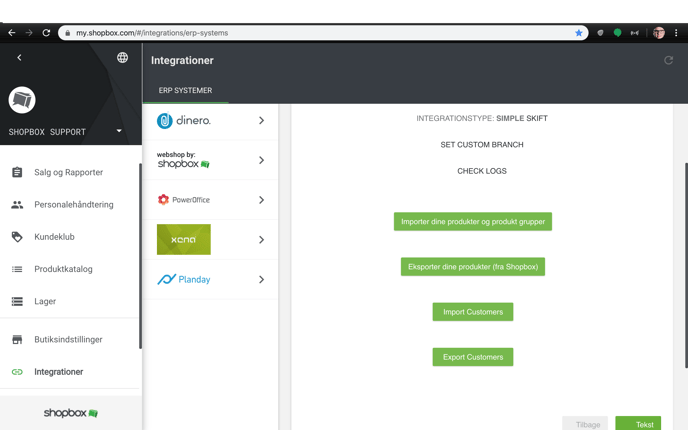Open Chrome three-dot menu
The height and width of the screenshot is (430, 688).
click(676, 33)
